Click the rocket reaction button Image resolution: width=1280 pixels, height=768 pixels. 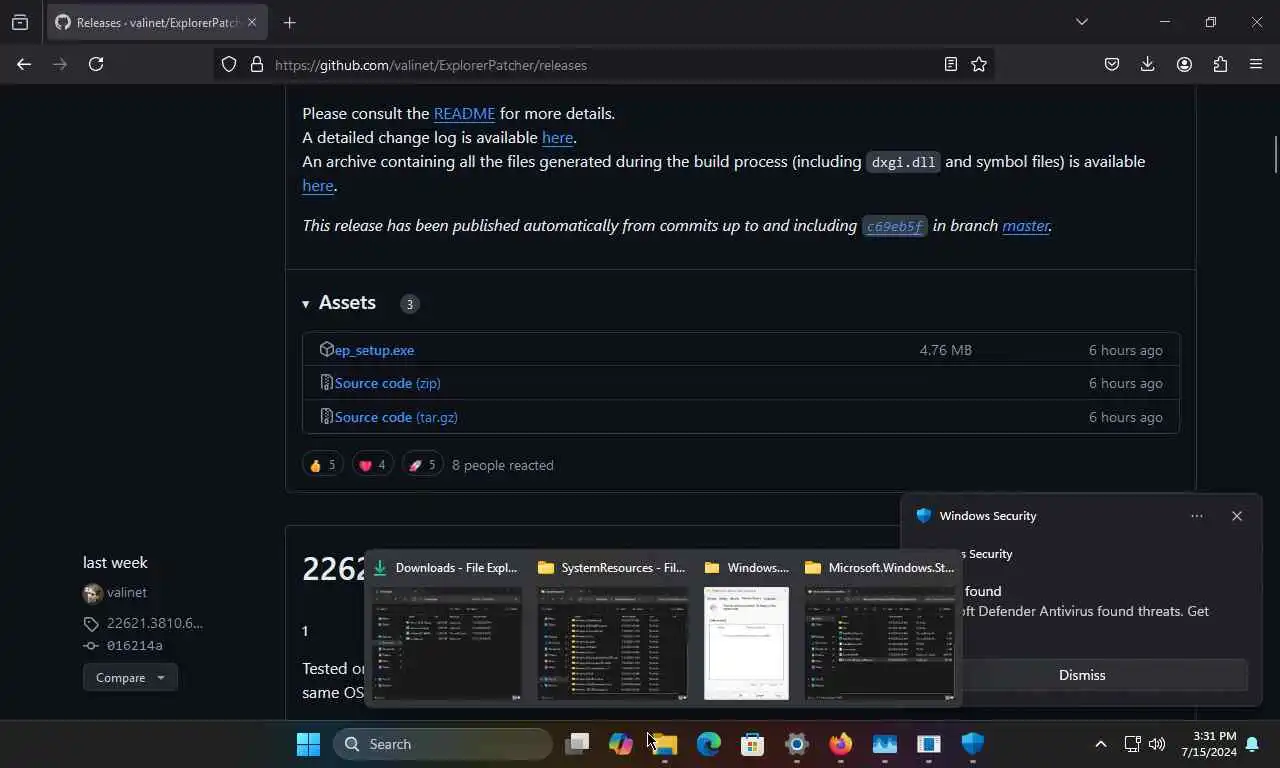[x=422, y=465]
